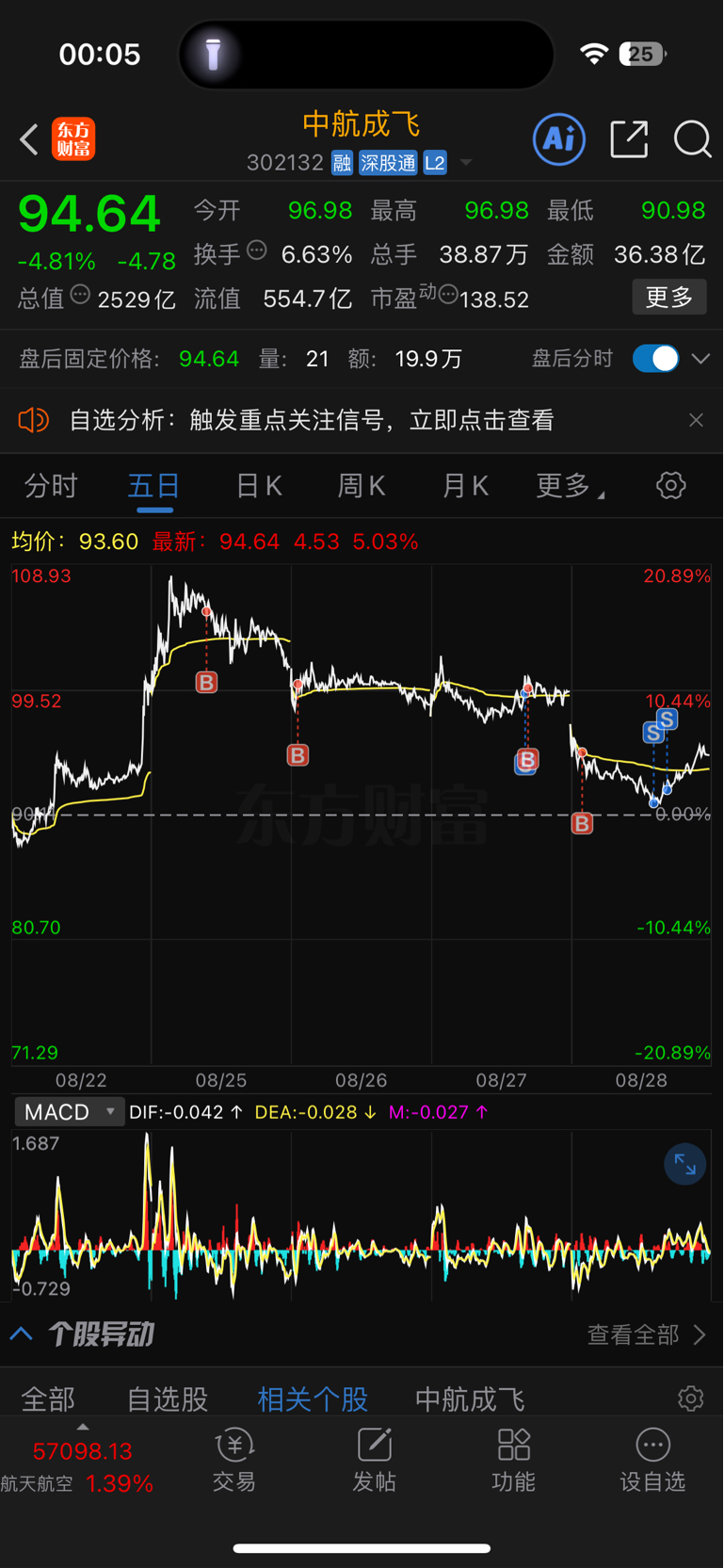Tap the flashlight indicator in Dynamic Island
724x1568 pixels.
coord(214,55)
